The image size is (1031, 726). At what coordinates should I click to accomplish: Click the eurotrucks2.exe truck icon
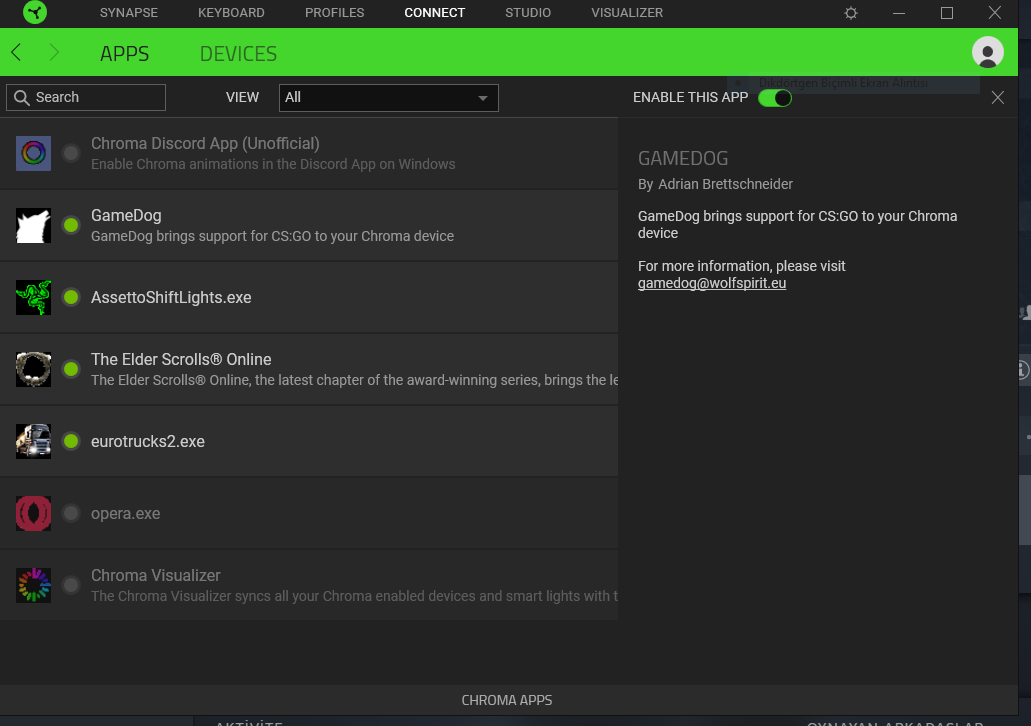(x=34, y=441)
